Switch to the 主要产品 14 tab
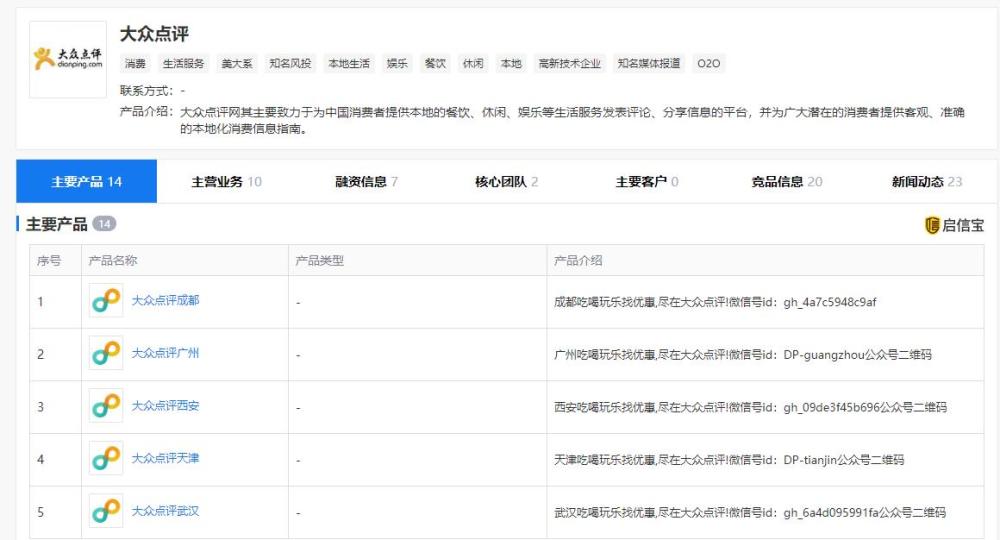The height and width of the screenshot is (540, 1000). point(86,182)
